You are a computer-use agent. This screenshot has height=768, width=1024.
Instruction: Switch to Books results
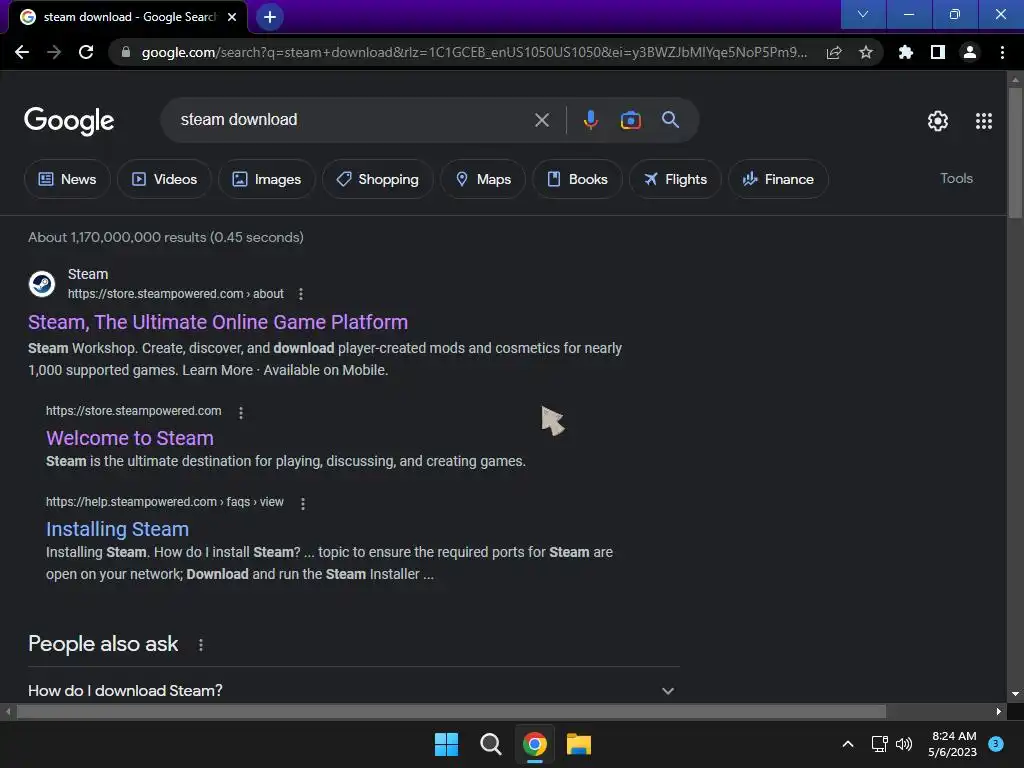point(577,179)
